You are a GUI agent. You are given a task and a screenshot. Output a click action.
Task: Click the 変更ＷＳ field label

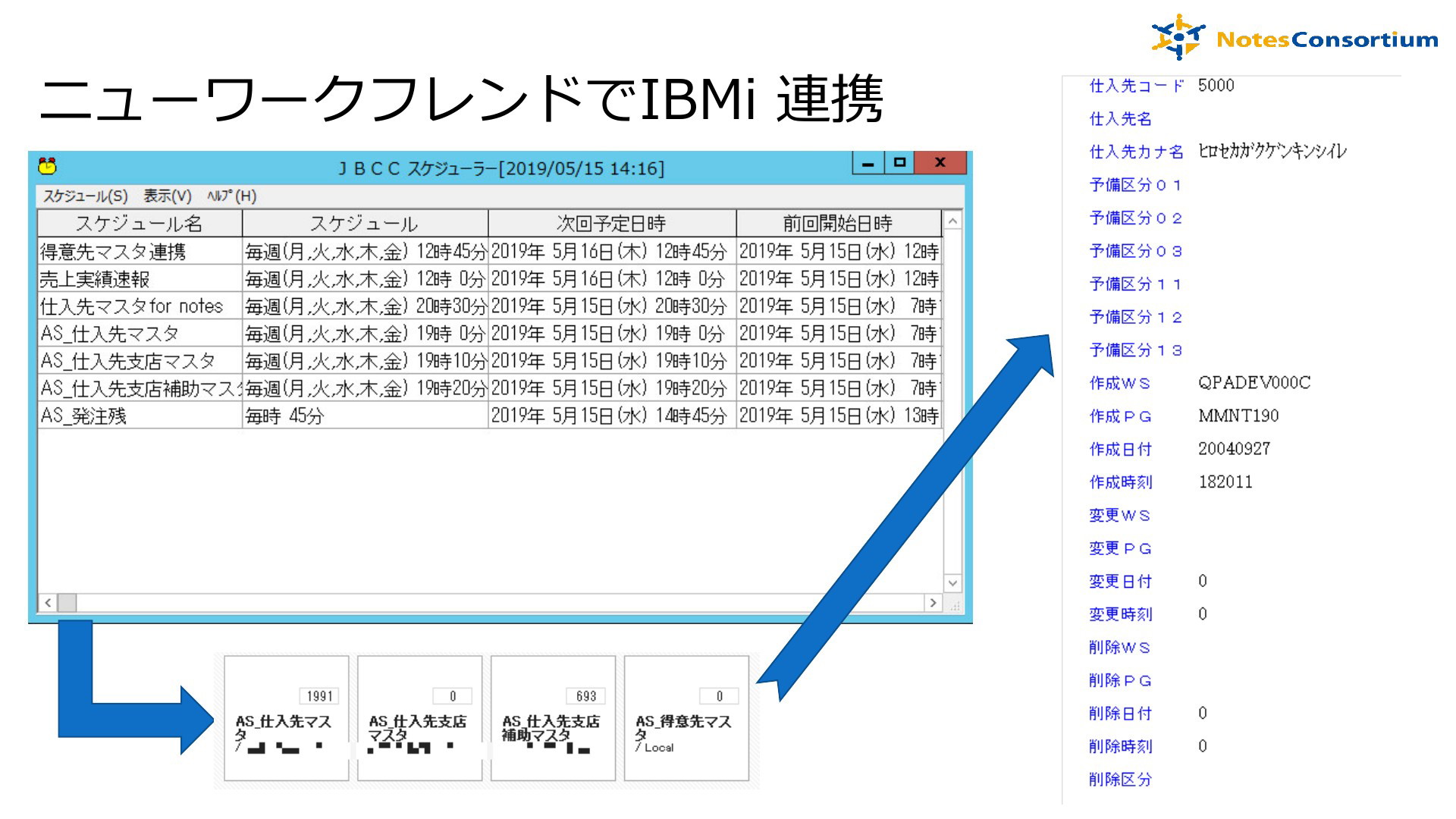1120,516
